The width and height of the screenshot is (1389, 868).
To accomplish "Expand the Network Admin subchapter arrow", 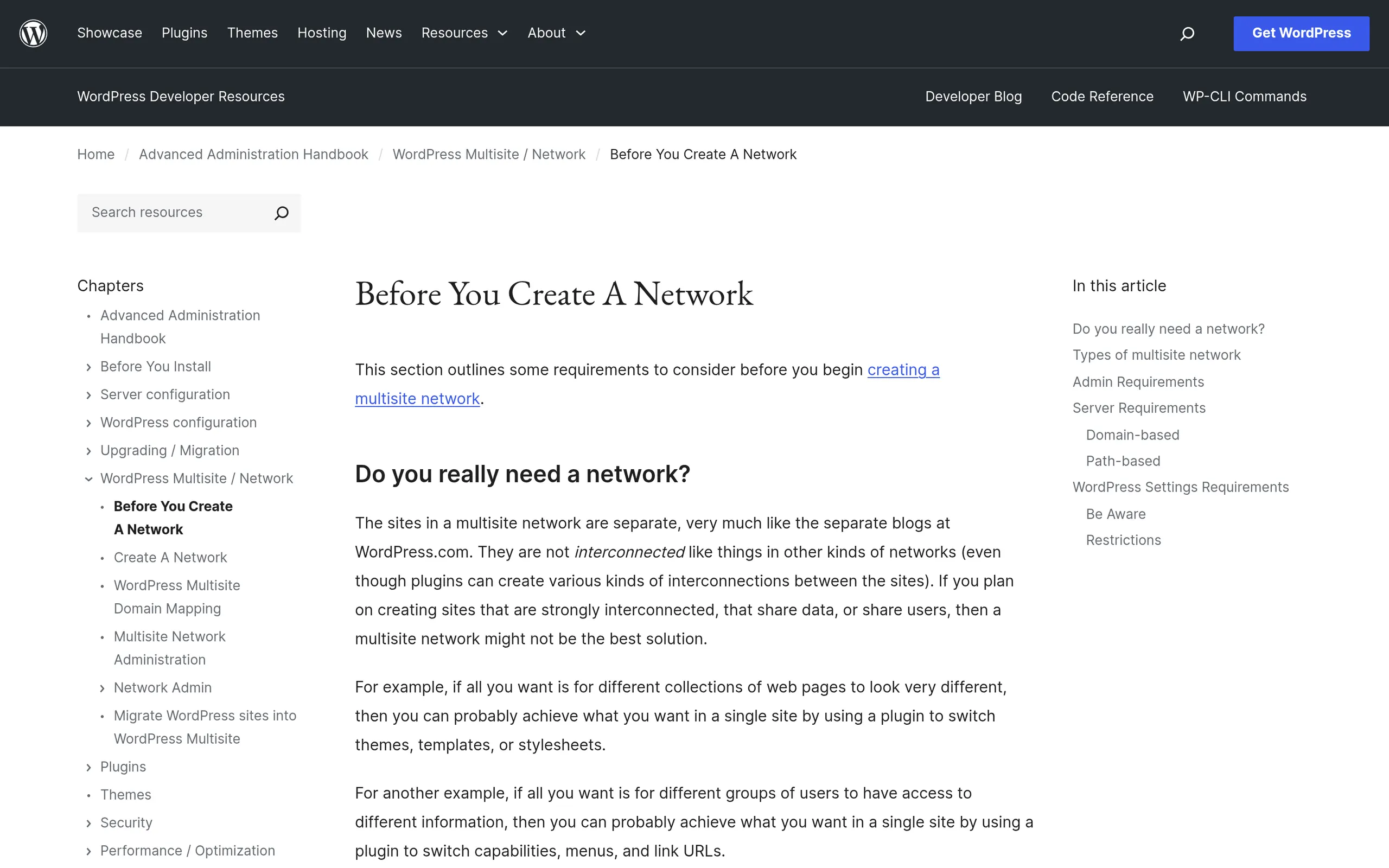I will click(x=102, y=688).
